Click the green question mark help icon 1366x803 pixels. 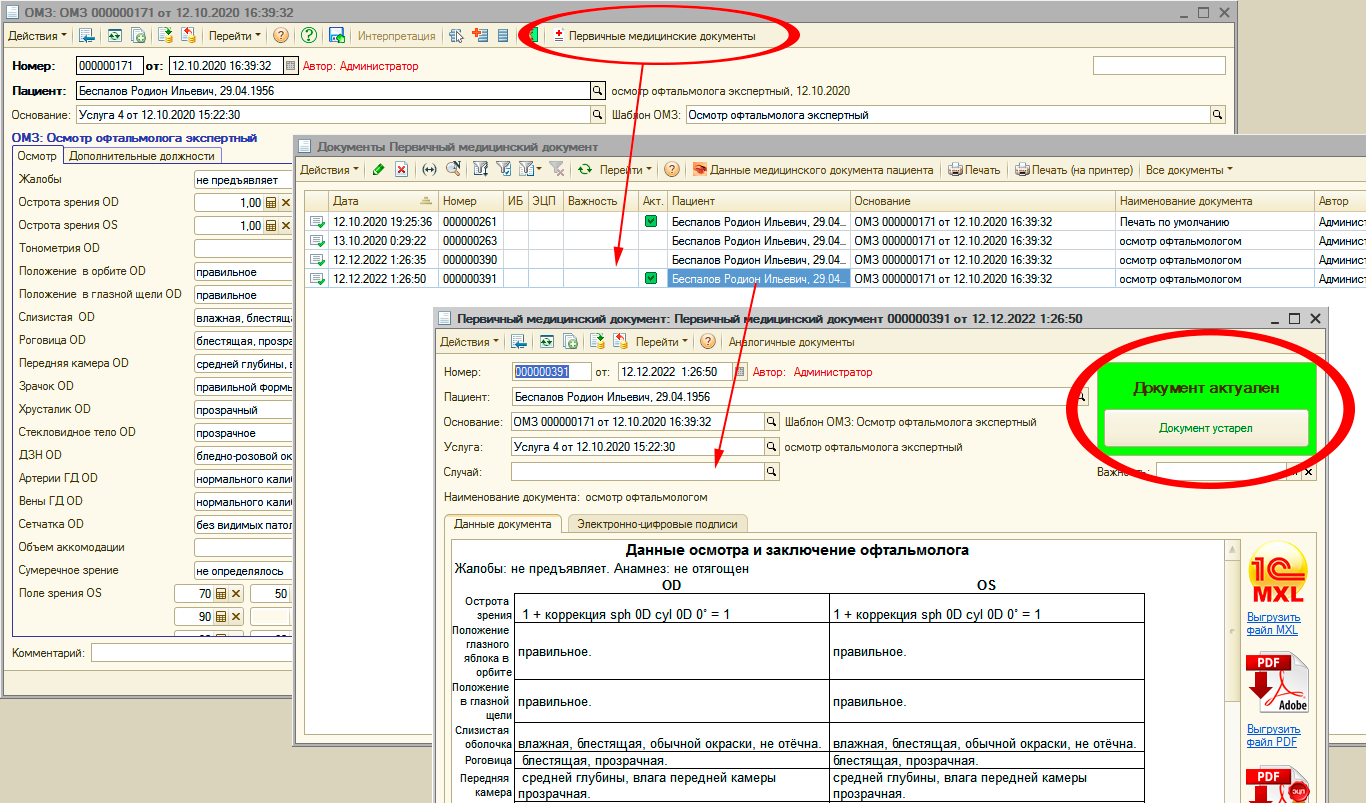click(x=309, y=36)
